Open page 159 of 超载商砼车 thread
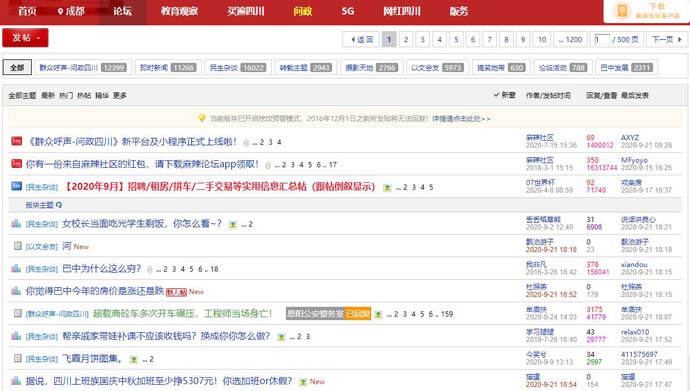Screen dimensions: 690x391 click(447, 314)
